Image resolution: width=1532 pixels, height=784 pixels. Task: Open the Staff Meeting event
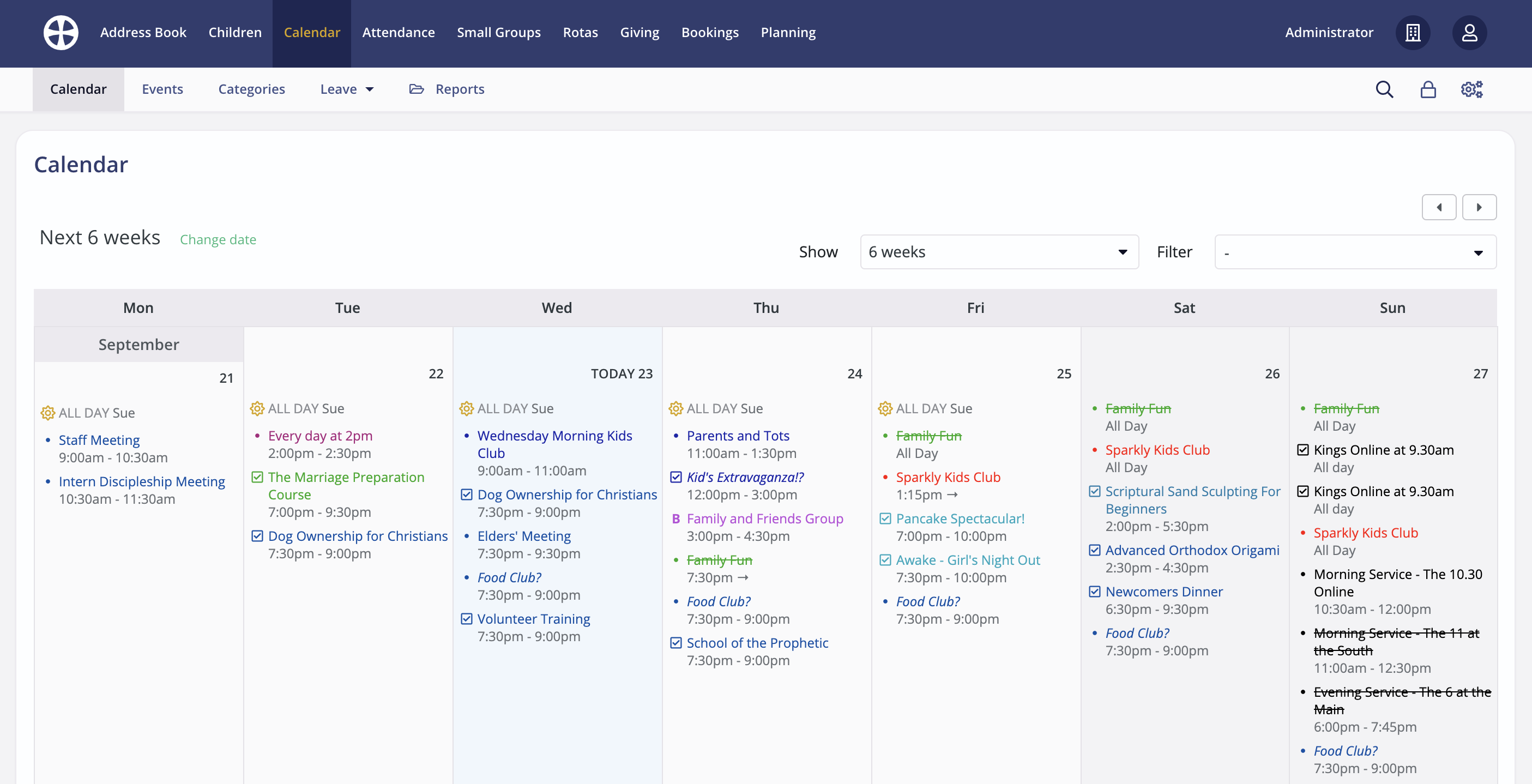pos(99,439)
